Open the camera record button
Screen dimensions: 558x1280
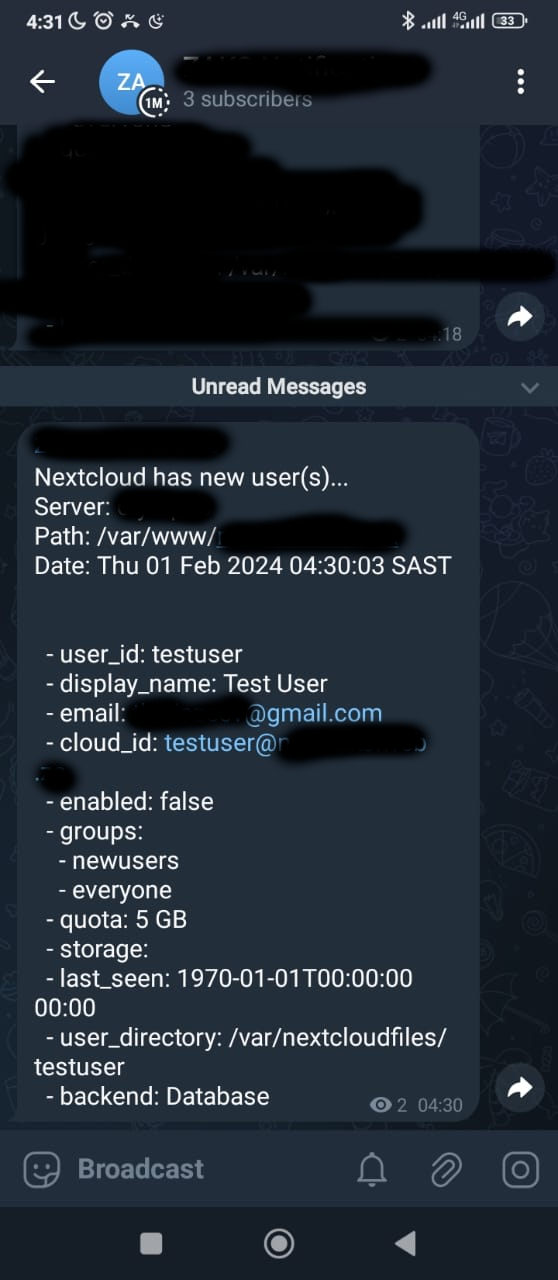pyautogui.click(x=520, y=1169)
